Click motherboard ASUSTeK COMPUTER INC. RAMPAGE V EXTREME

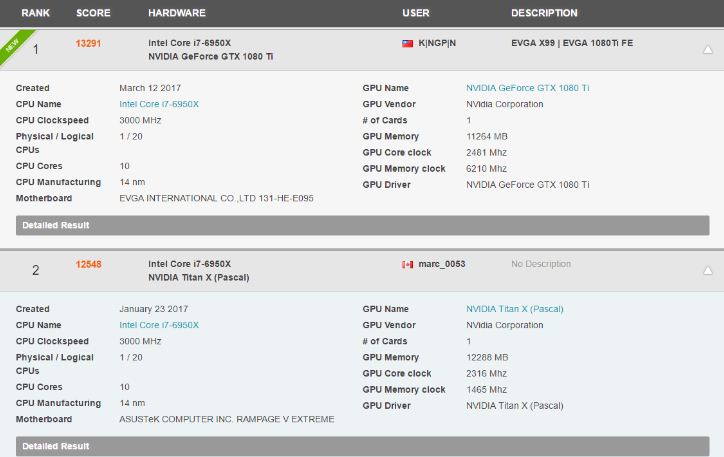coord(227,419)
